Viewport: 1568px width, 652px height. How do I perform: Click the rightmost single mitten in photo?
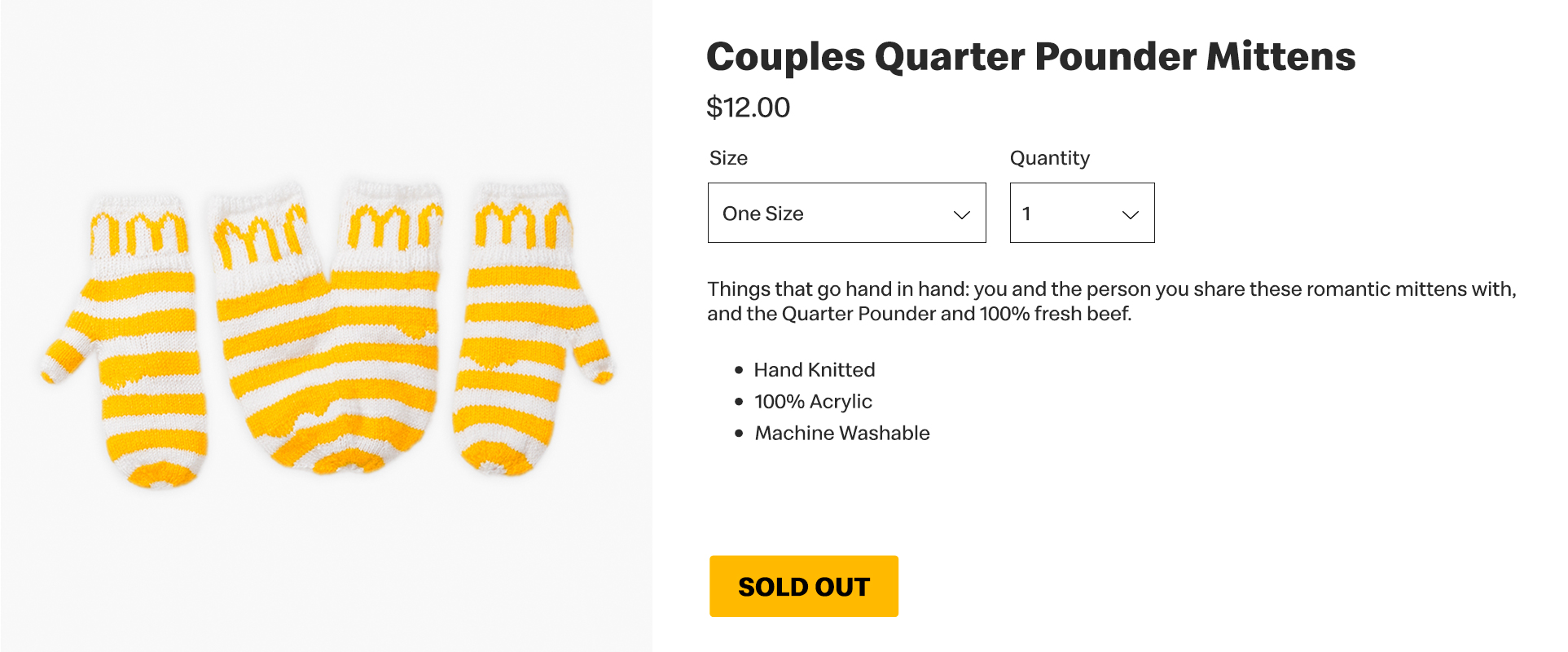(x=528, y=330)
